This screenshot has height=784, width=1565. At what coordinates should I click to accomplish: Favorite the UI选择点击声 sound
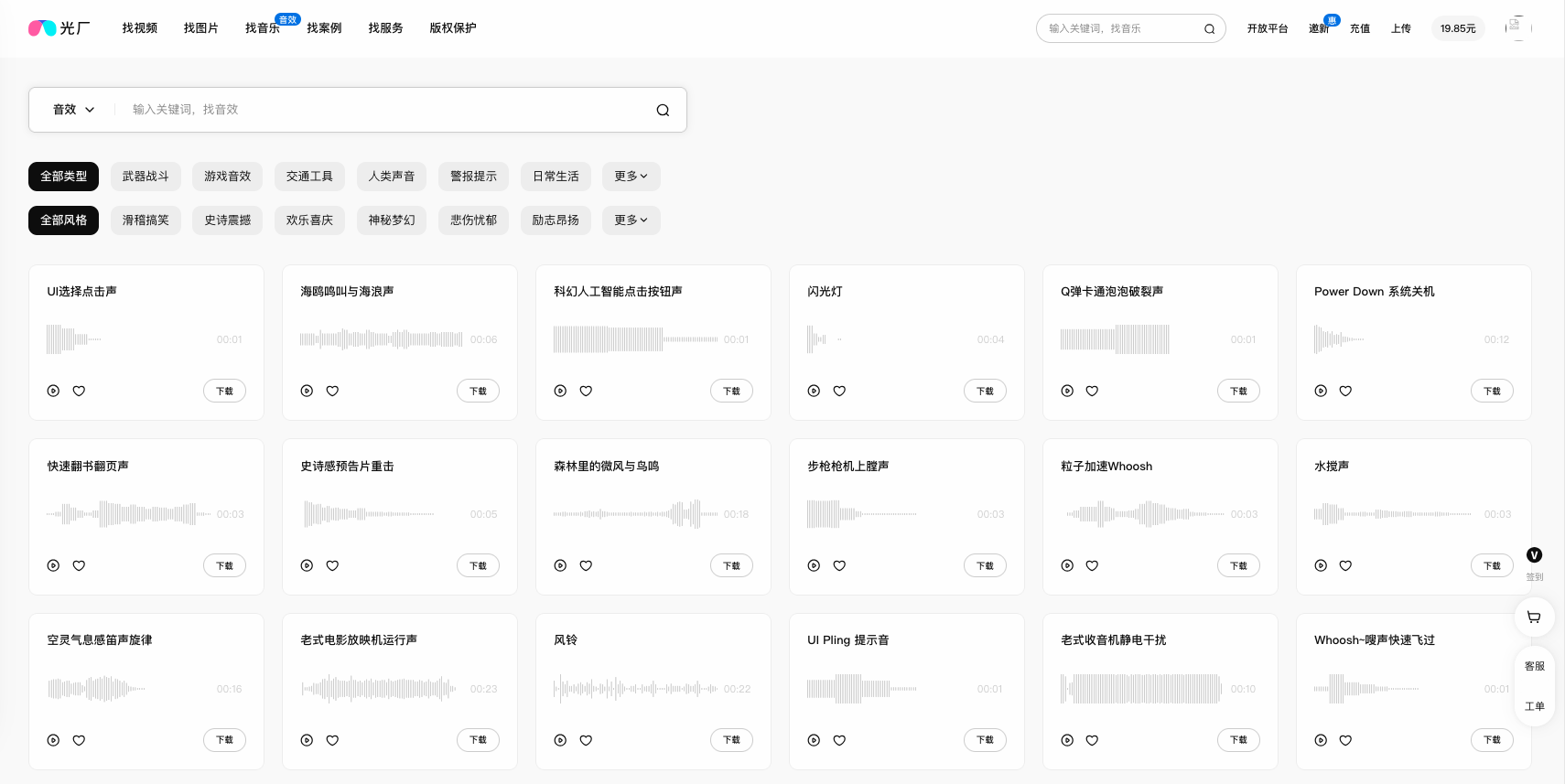coord(79,391)
